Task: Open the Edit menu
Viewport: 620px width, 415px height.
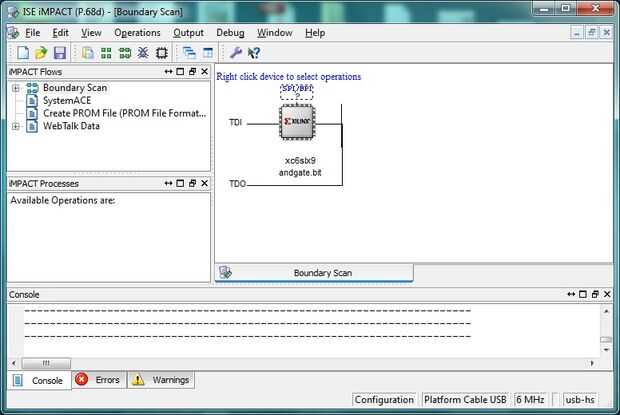Action: coord(60,33)
